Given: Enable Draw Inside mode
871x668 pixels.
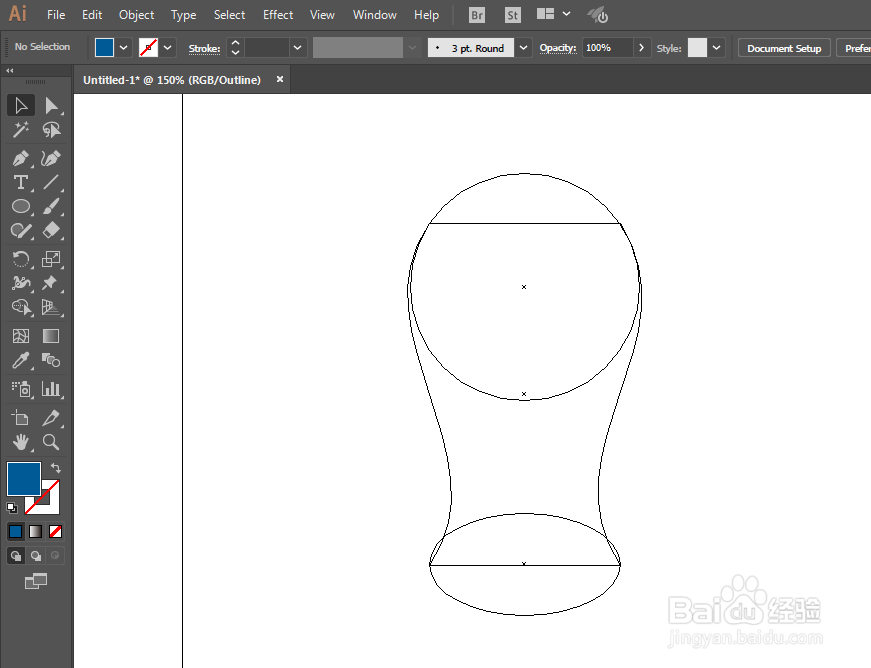Looking at the screenshot, I should 55,555.
